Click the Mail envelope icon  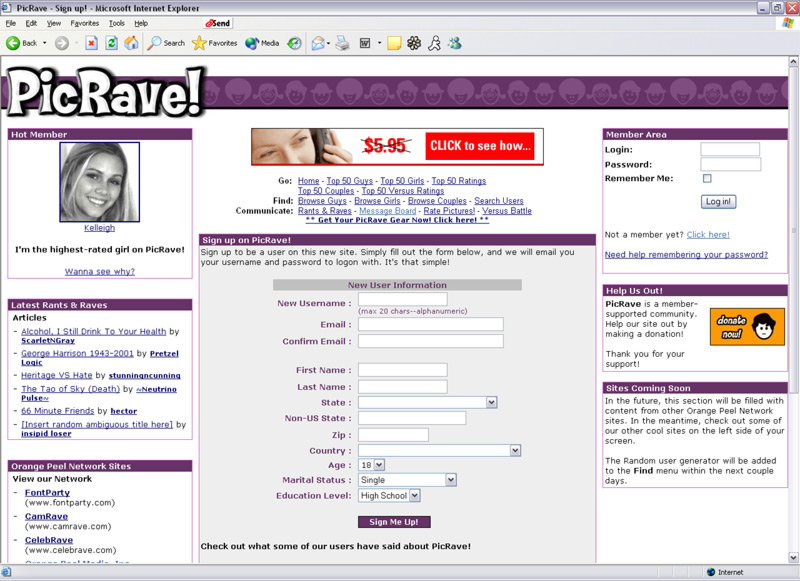318,43
